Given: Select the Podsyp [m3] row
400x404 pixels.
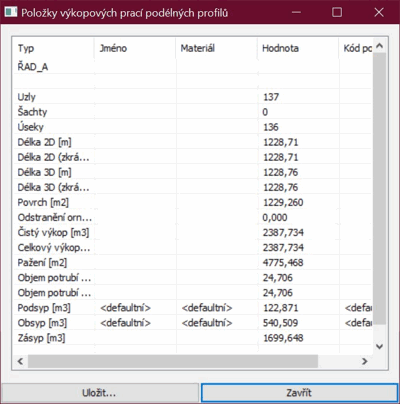Looking at the screenshot, I should point(192,308).
